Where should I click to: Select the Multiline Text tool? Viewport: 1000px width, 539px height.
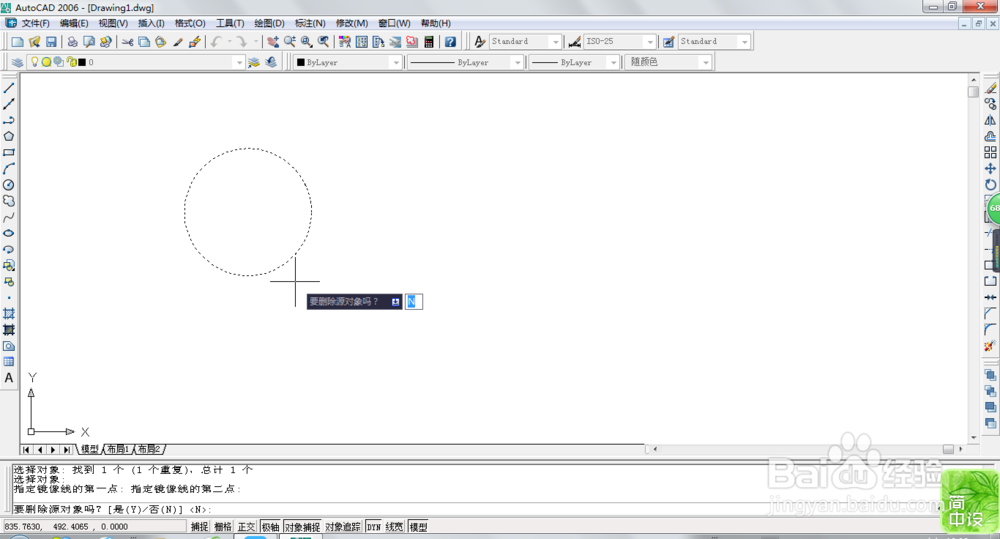tap(9, 378)
